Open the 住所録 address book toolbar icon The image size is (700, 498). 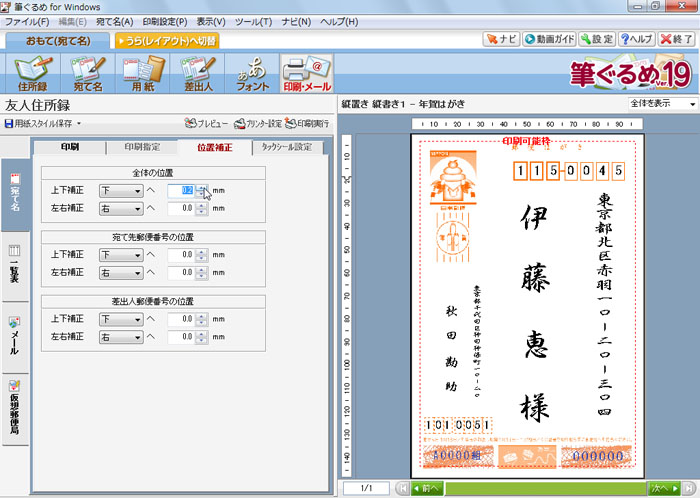pyautogui.click(x=35, y=74)
